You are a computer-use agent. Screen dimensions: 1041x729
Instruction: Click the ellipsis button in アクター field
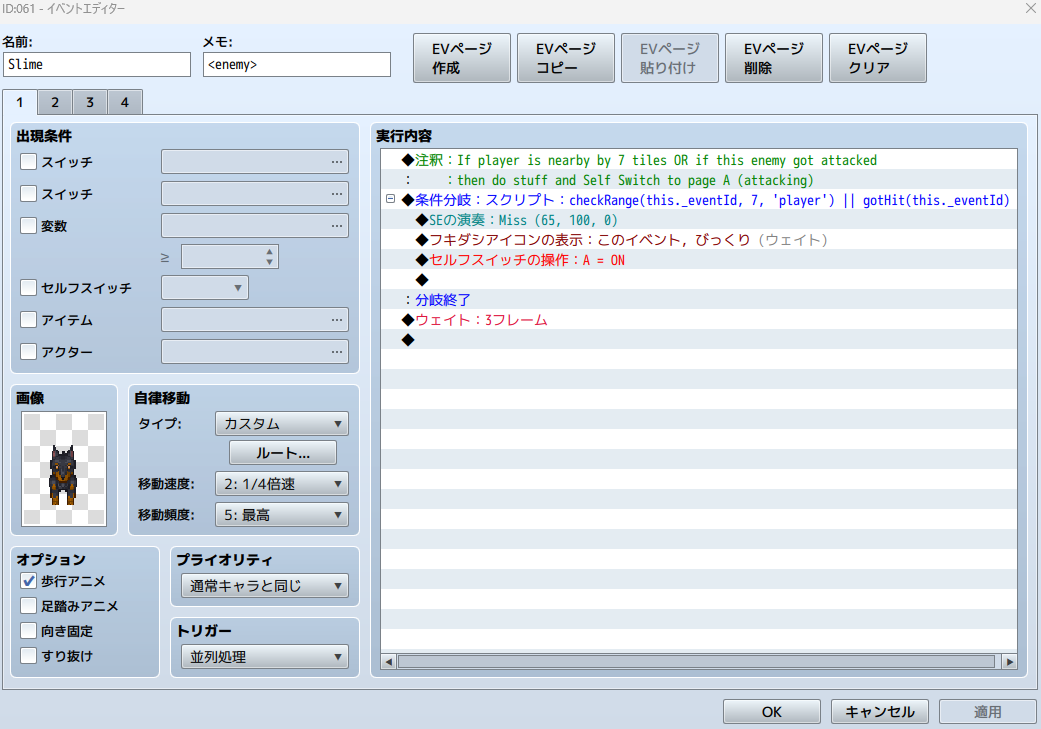coord(337,351)
